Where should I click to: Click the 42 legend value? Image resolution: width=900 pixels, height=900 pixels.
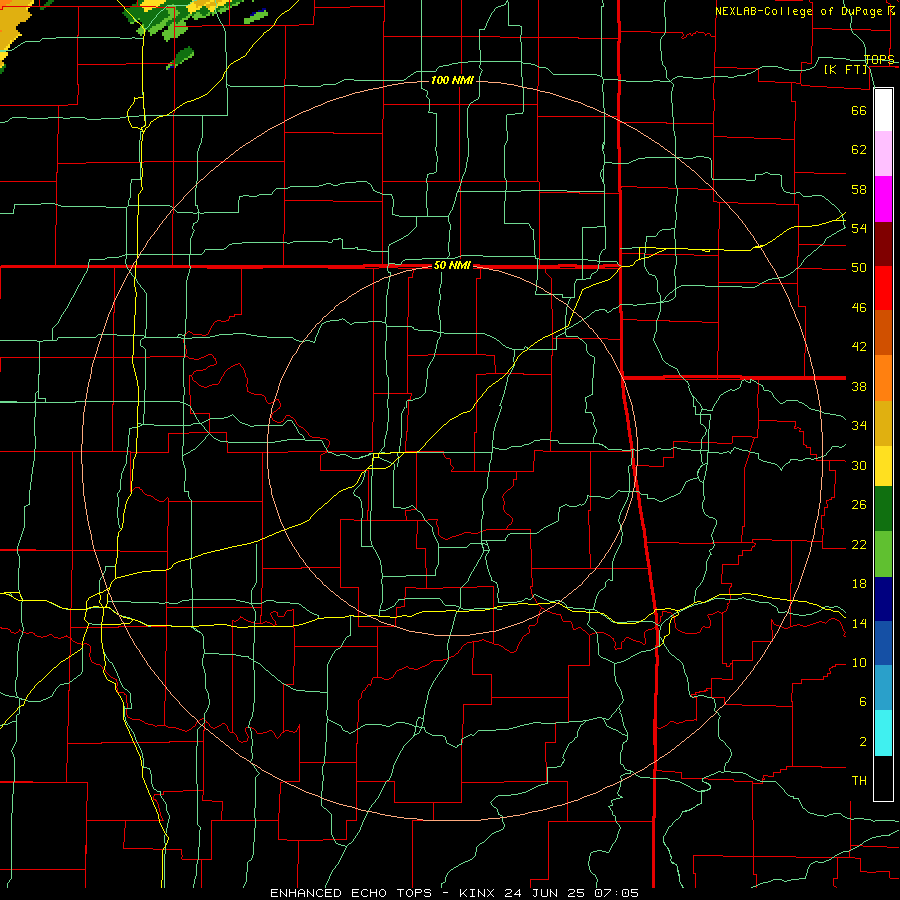tap(859, 347)
